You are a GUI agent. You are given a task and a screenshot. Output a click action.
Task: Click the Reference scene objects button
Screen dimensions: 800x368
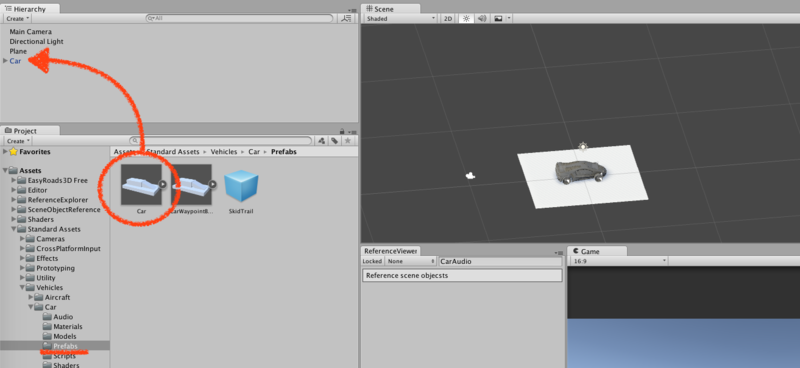tap(462, 276)
